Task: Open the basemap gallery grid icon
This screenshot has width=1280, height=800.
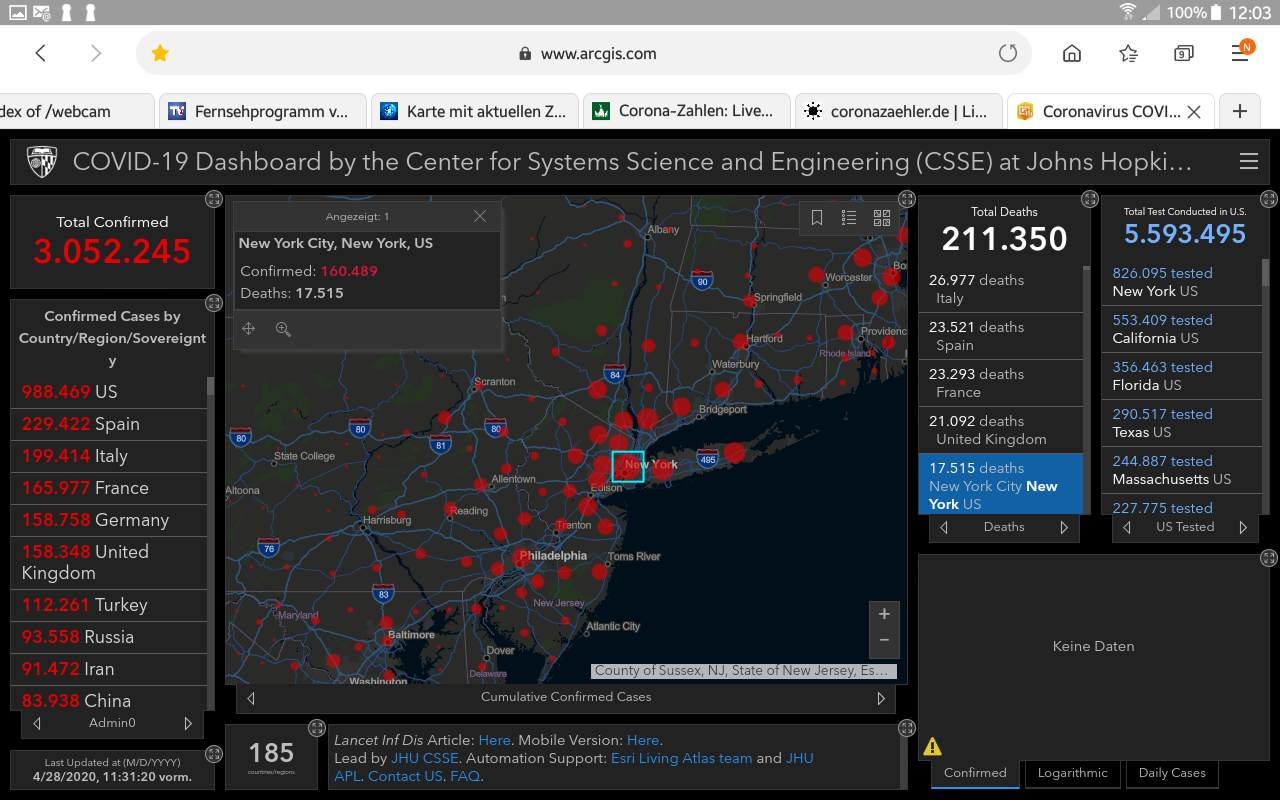Action: 882,218
